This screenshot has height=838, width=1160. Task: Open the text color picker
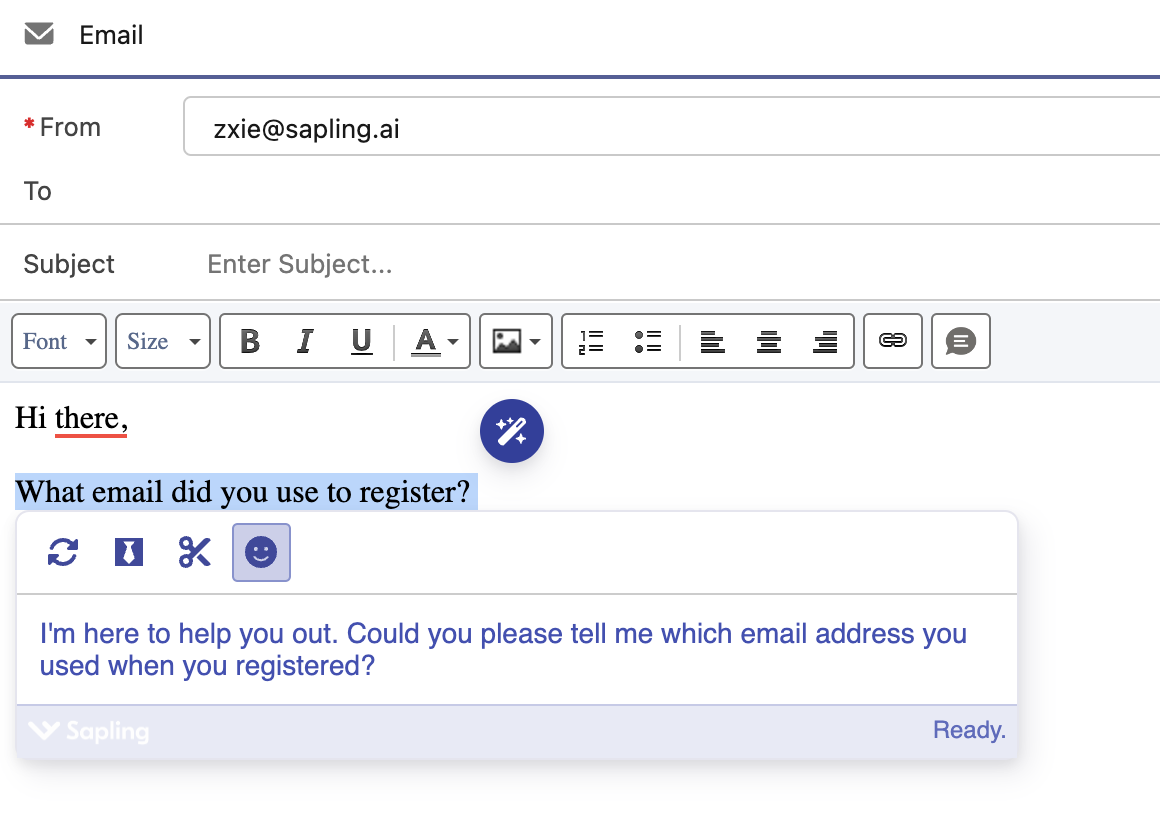coord(435,341)
